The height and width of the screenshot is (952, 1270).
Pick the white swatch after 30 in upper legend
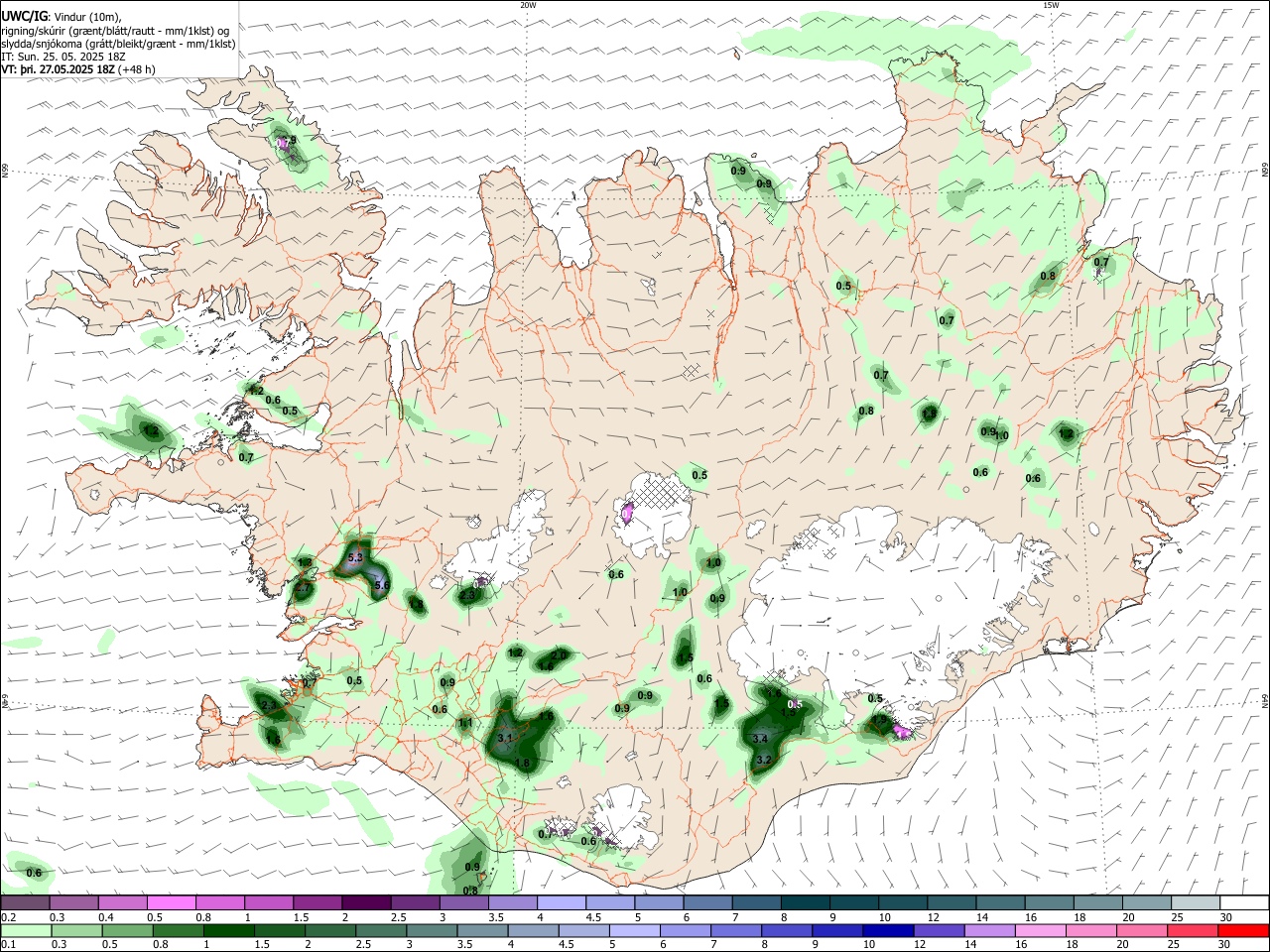(x=1242, y=902)
